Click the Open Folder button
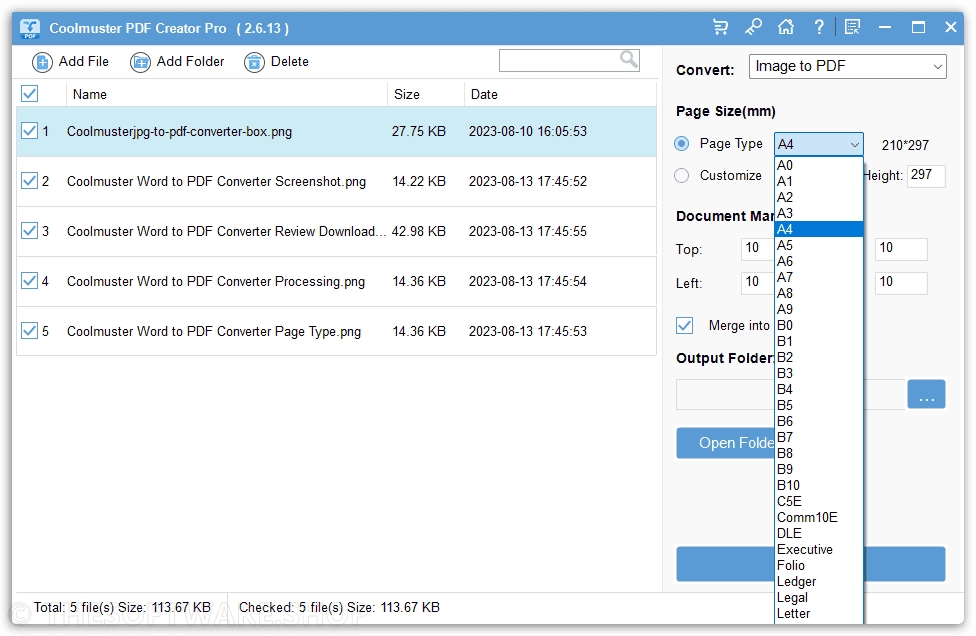The image size is (976, 636). click(x=726, y=443)
